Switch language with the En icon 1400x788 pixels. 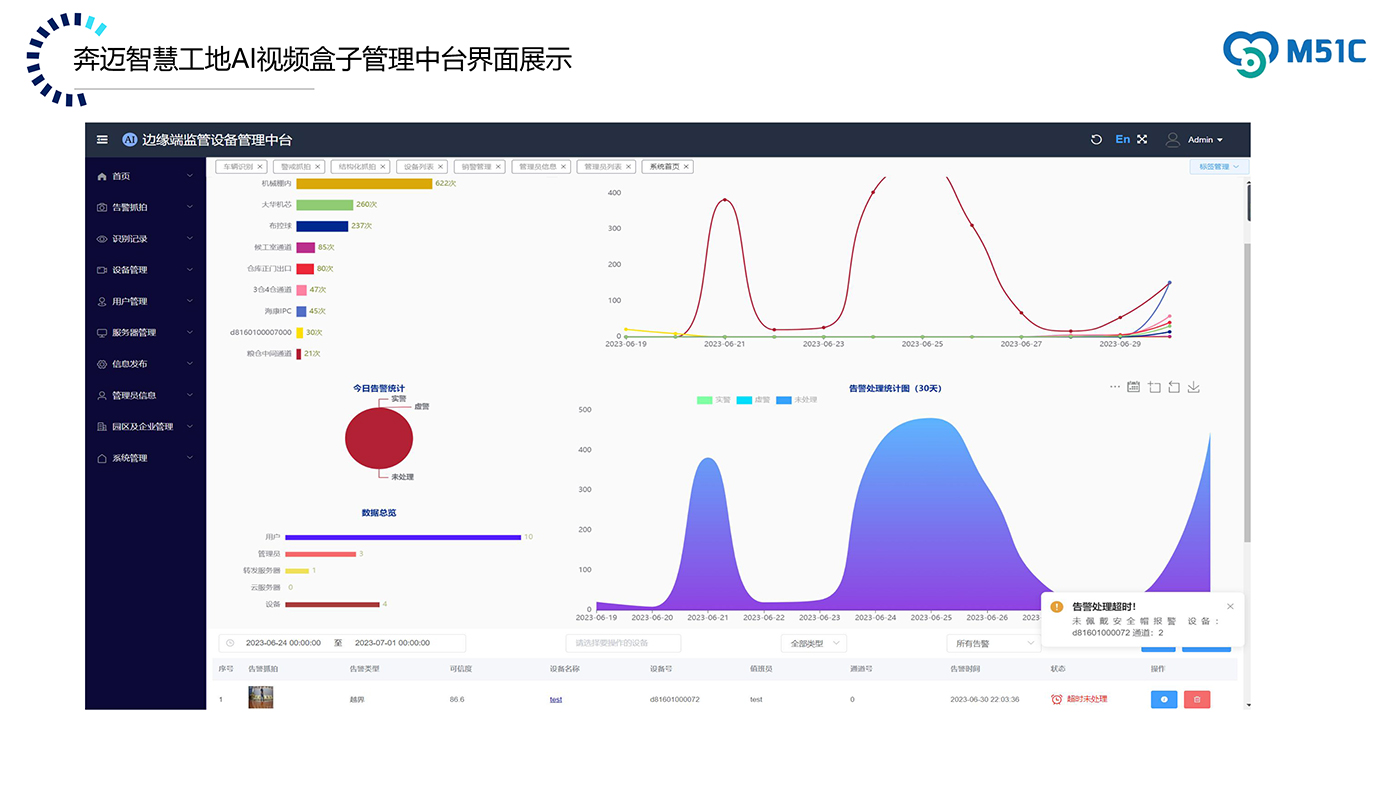point(1122,140)
